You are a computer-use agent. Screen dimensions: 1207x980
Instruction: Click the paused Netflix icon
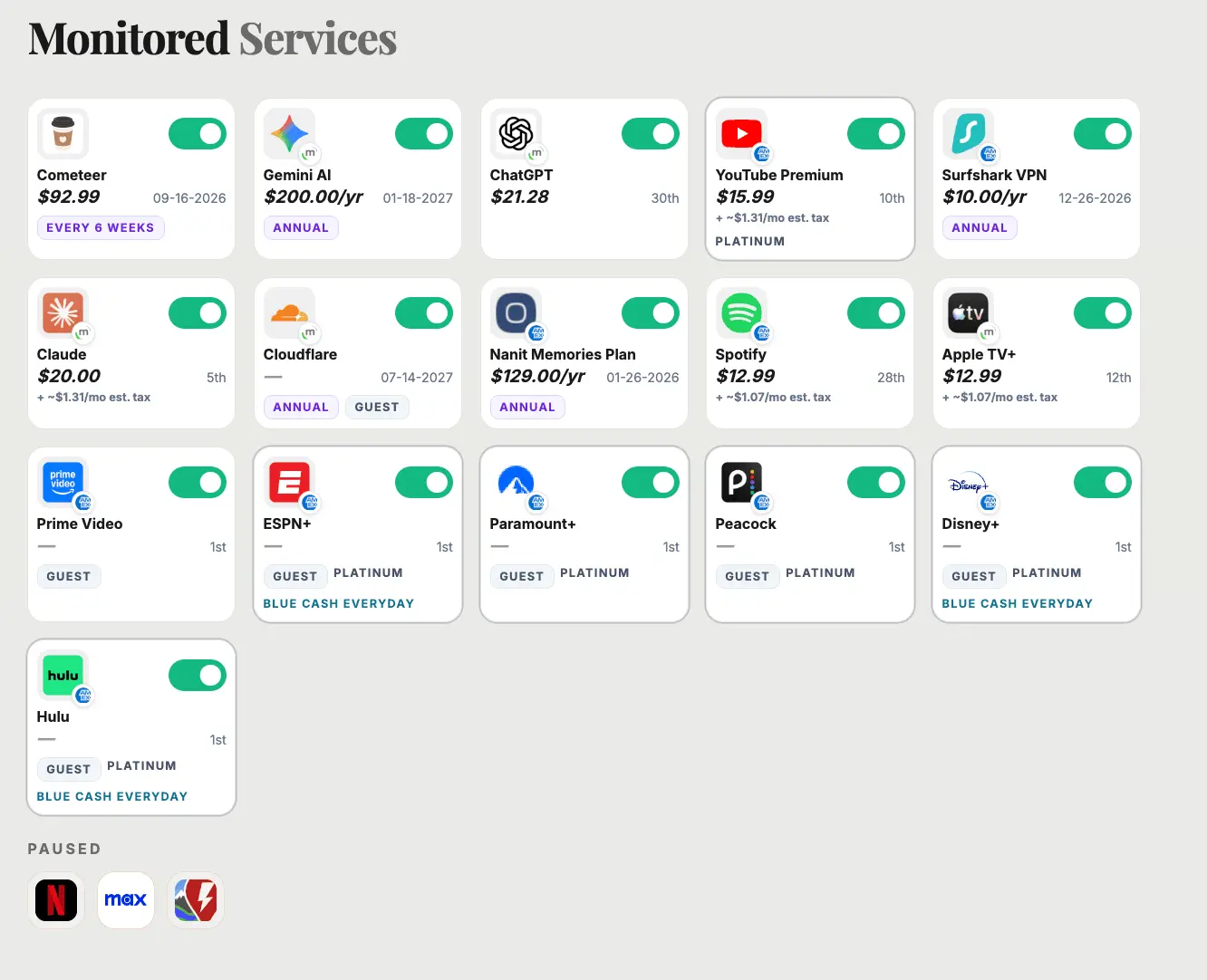point(56,900)
